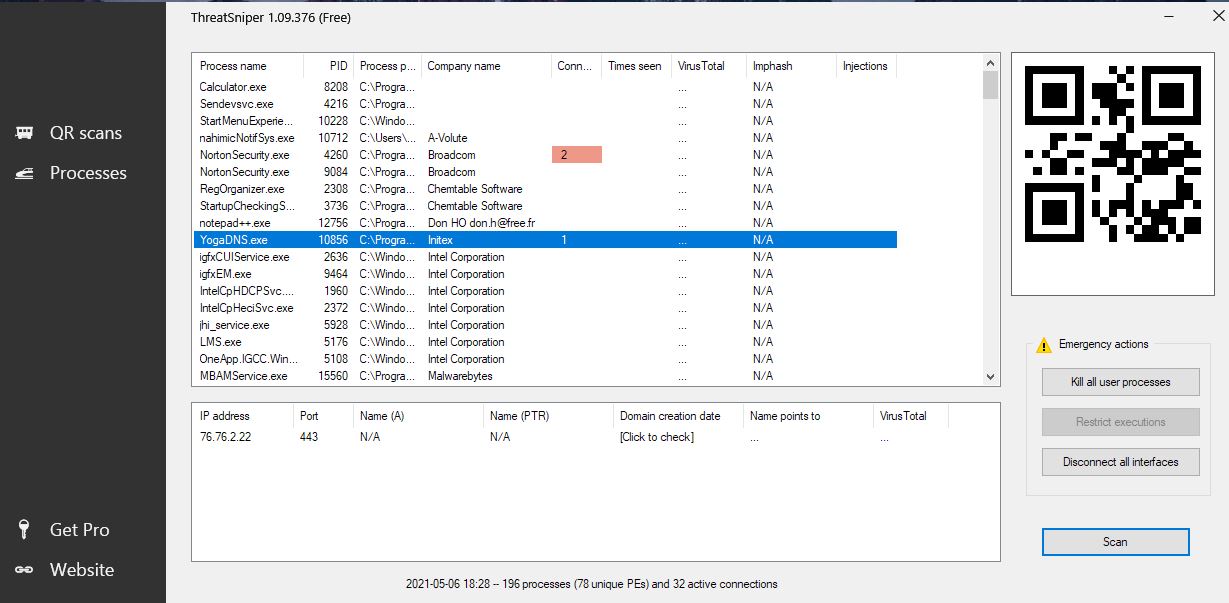This screenshot has height=603, width=1229.
Task: Select IntelCpHDCPSvc process
Action: 545,291
